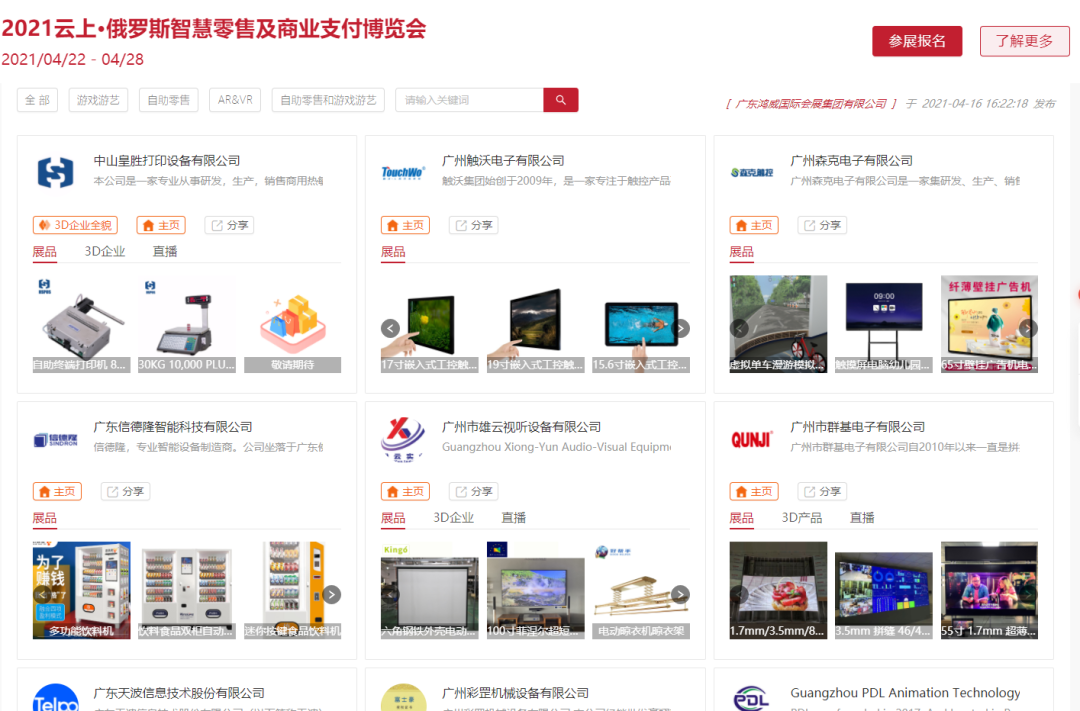The image size is (1080, 711).
Task: Click the QUNJI company logo
Action: (x=751, y=440)
